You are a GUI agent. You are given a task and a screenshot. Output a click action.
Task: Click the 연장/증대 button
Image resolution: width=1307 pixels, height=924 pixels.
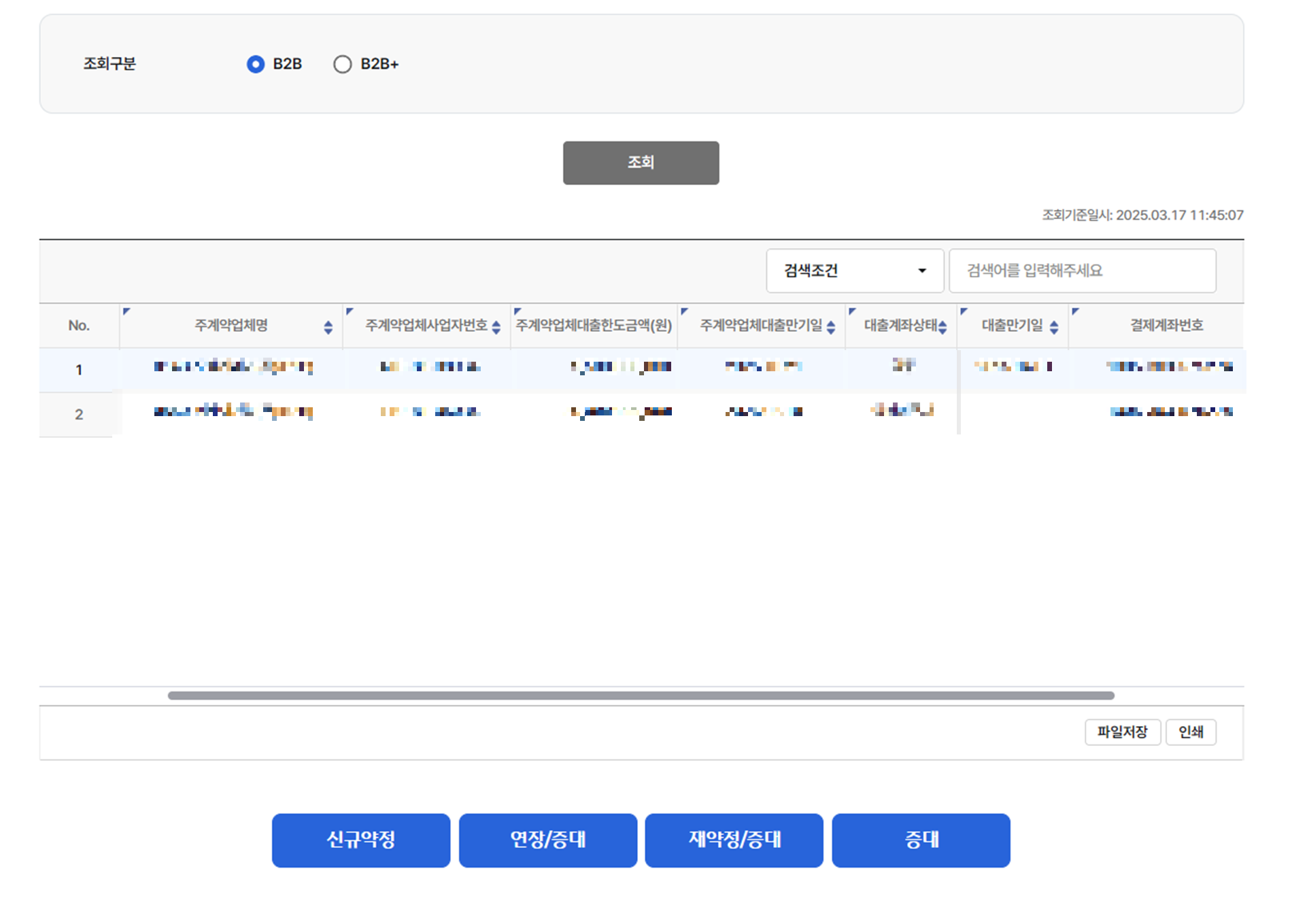547,840
